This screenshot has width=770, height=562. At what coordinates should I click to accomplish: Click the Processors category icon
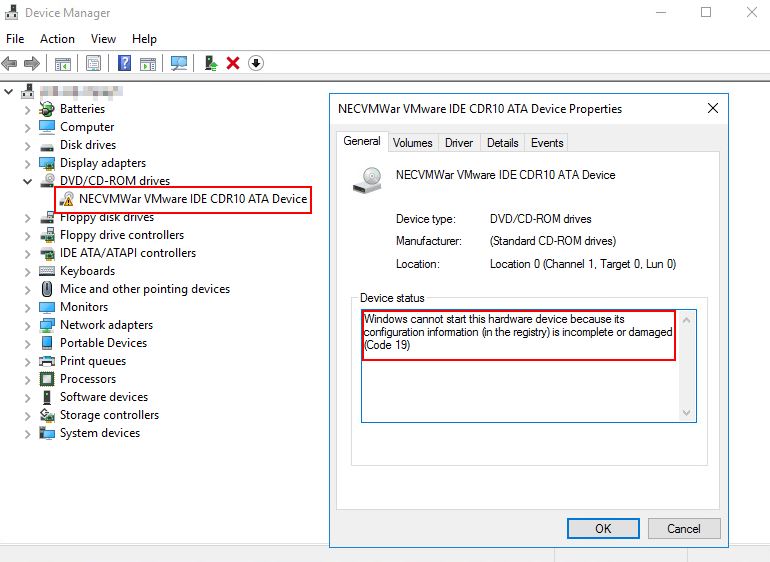[47, 379]
